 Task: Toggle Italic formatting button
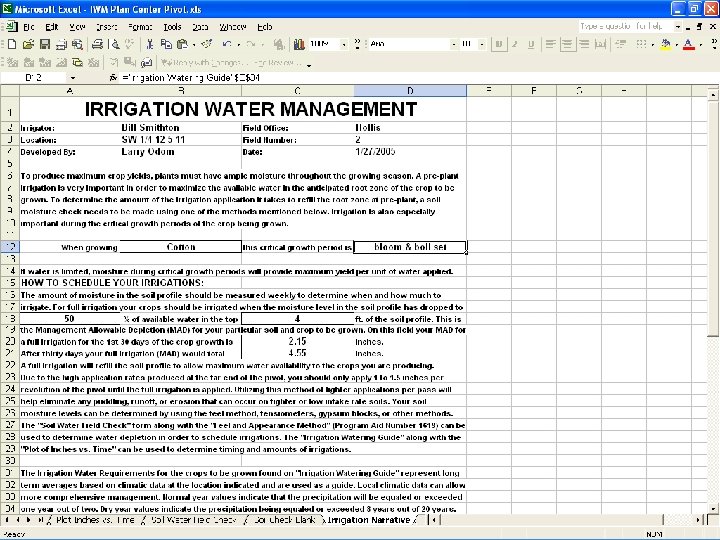(515, 44)
